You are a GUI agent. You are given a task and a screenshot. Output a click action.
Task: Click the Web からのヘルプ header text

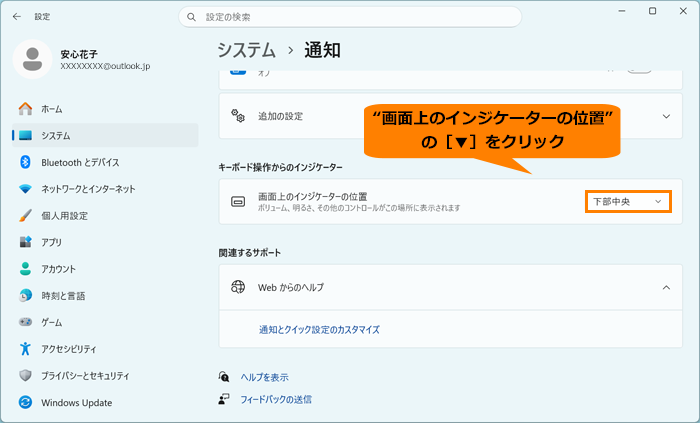(x=291, y=287)
